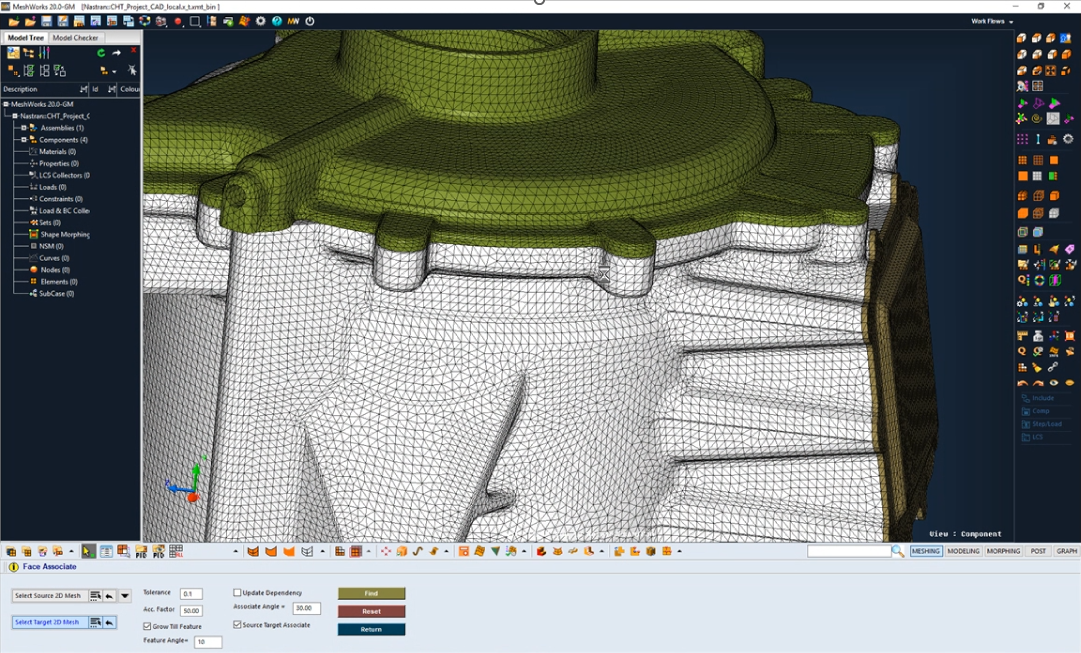Click the green refresh icon in Model Tree
1081x653 pixels.
coord(101,53)
